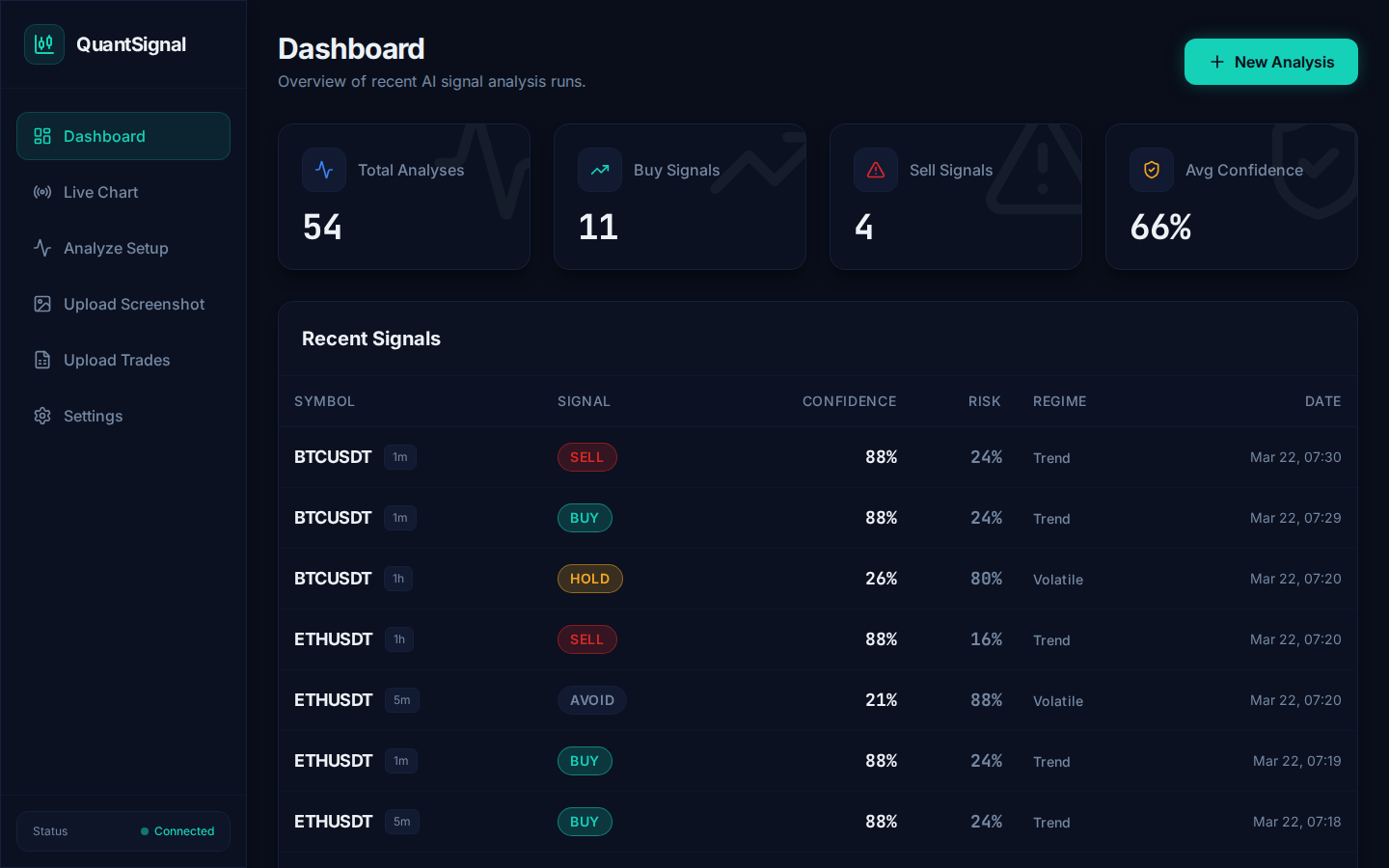Click the Buy Signals trend arrow icon
This screenshot has height=868, width=1389.
(600, 170)
